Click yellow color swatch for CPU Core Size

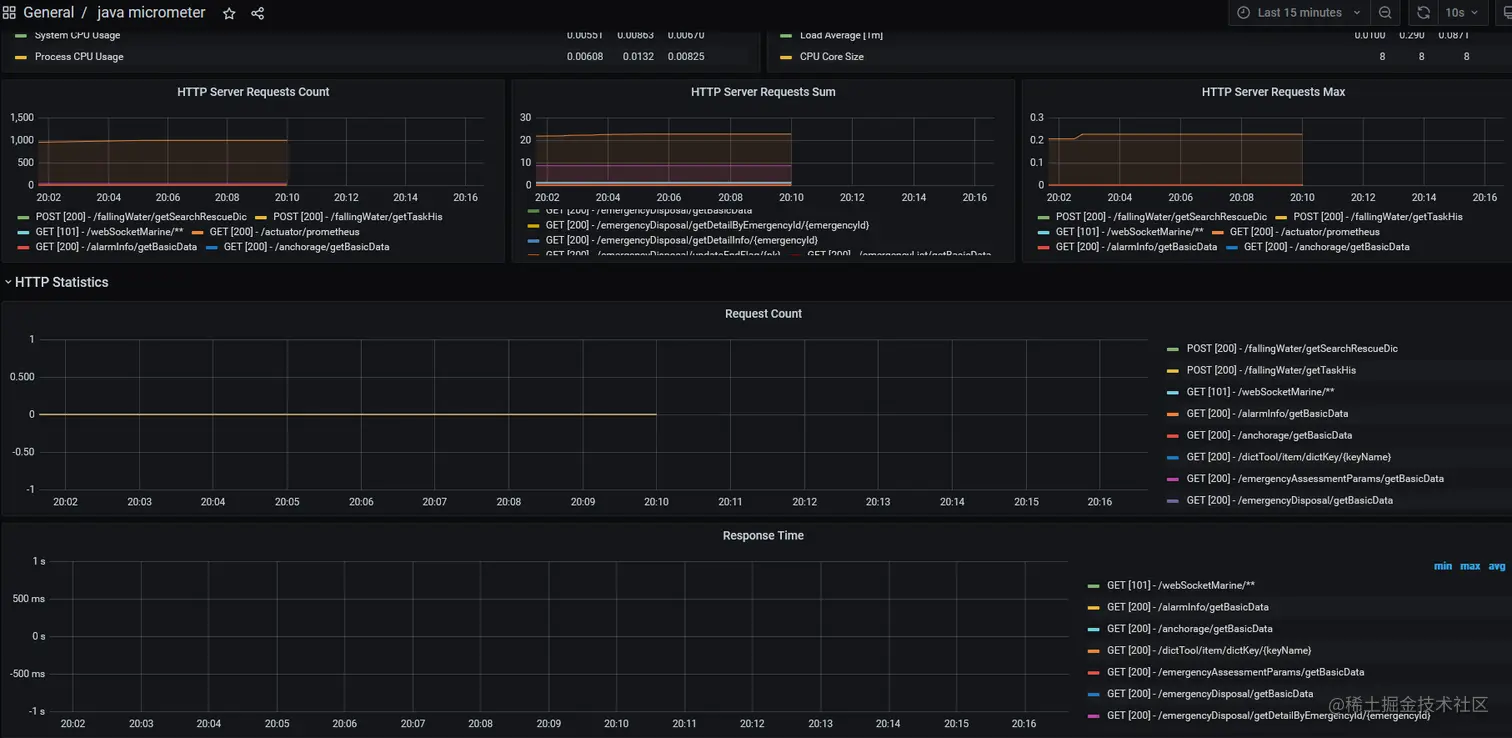[786, 57]
